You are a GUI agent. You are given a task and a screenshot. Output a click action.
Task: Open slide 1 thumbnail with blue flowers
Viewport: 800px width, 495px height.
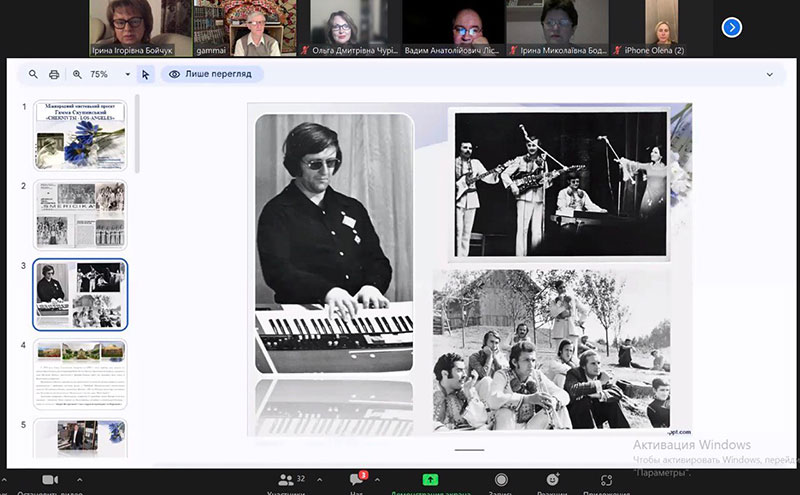tap(80, 135)
